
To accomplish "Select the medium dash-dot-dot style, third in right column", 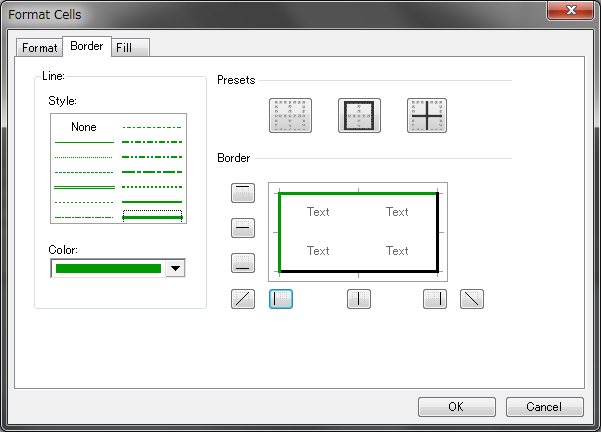I will [152, 157].
